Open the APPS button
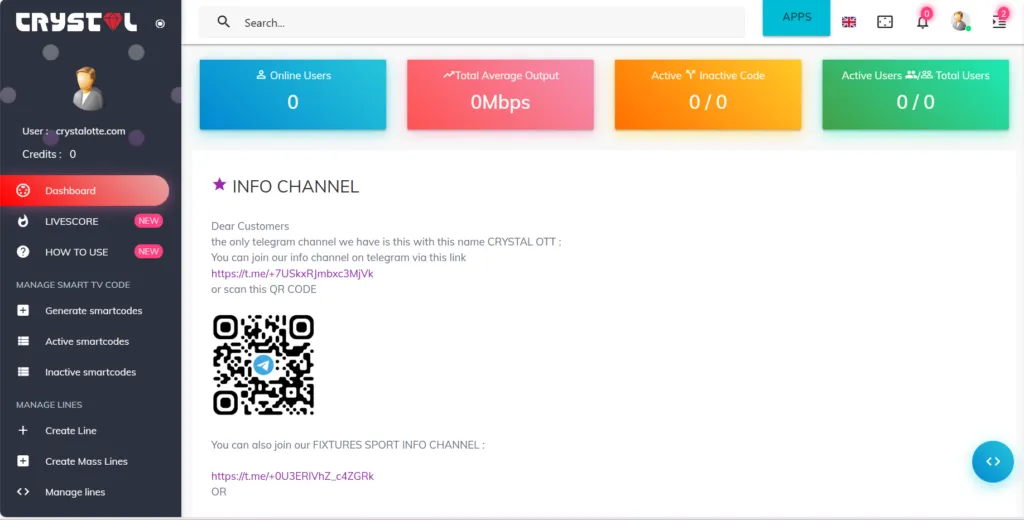This screenshot has width=1024, height=520. coord(796,17)
